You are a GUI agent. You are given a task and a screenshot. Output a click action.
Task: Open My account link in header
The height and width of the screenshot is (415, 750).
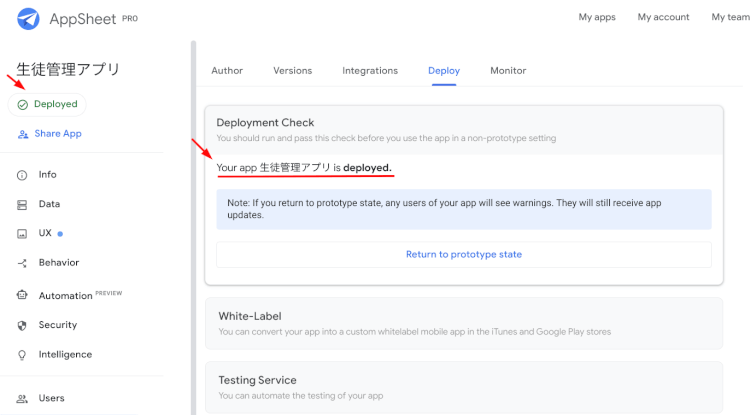tap(664, 17)
